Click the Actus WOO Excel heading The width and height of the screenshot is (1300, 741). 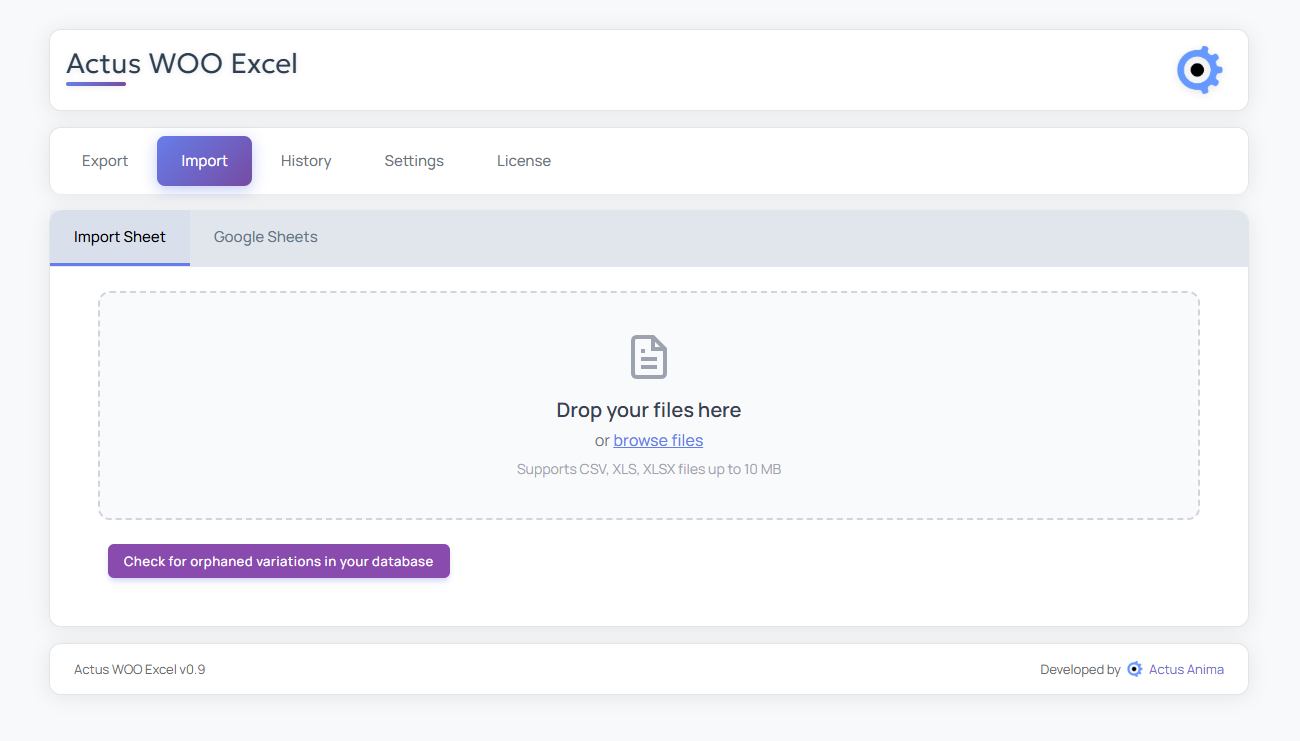[x=181, y=63]
